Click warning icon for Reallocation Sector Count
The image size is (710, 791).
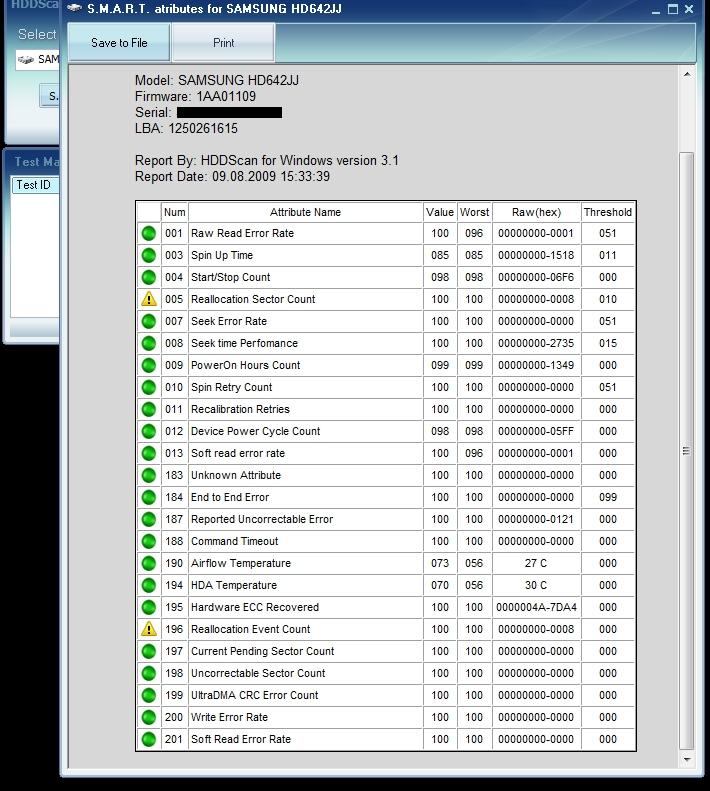point(149,299)
